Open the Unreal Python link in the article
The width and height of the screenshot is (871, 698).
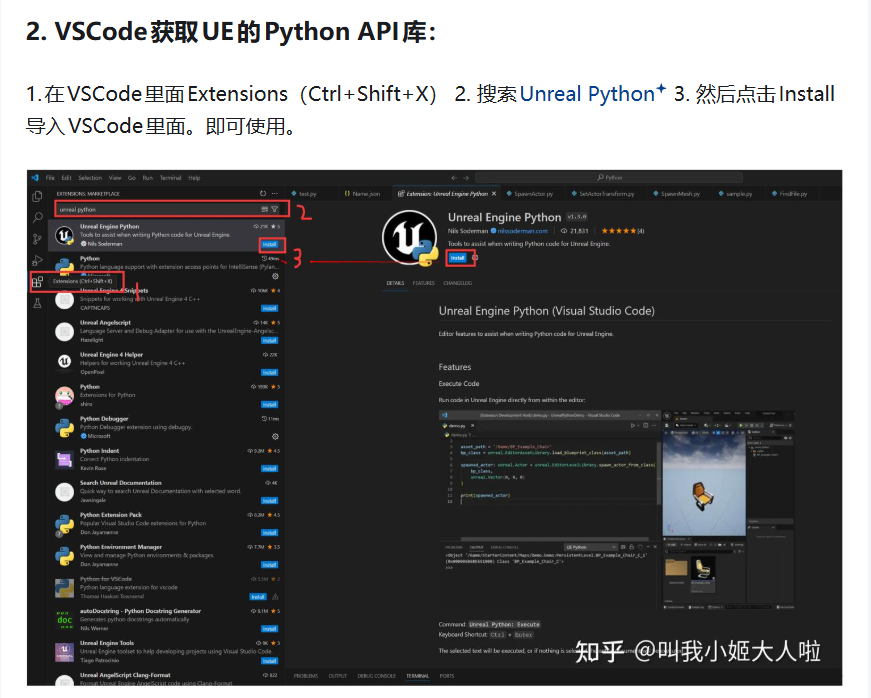(x=593, y=94)
